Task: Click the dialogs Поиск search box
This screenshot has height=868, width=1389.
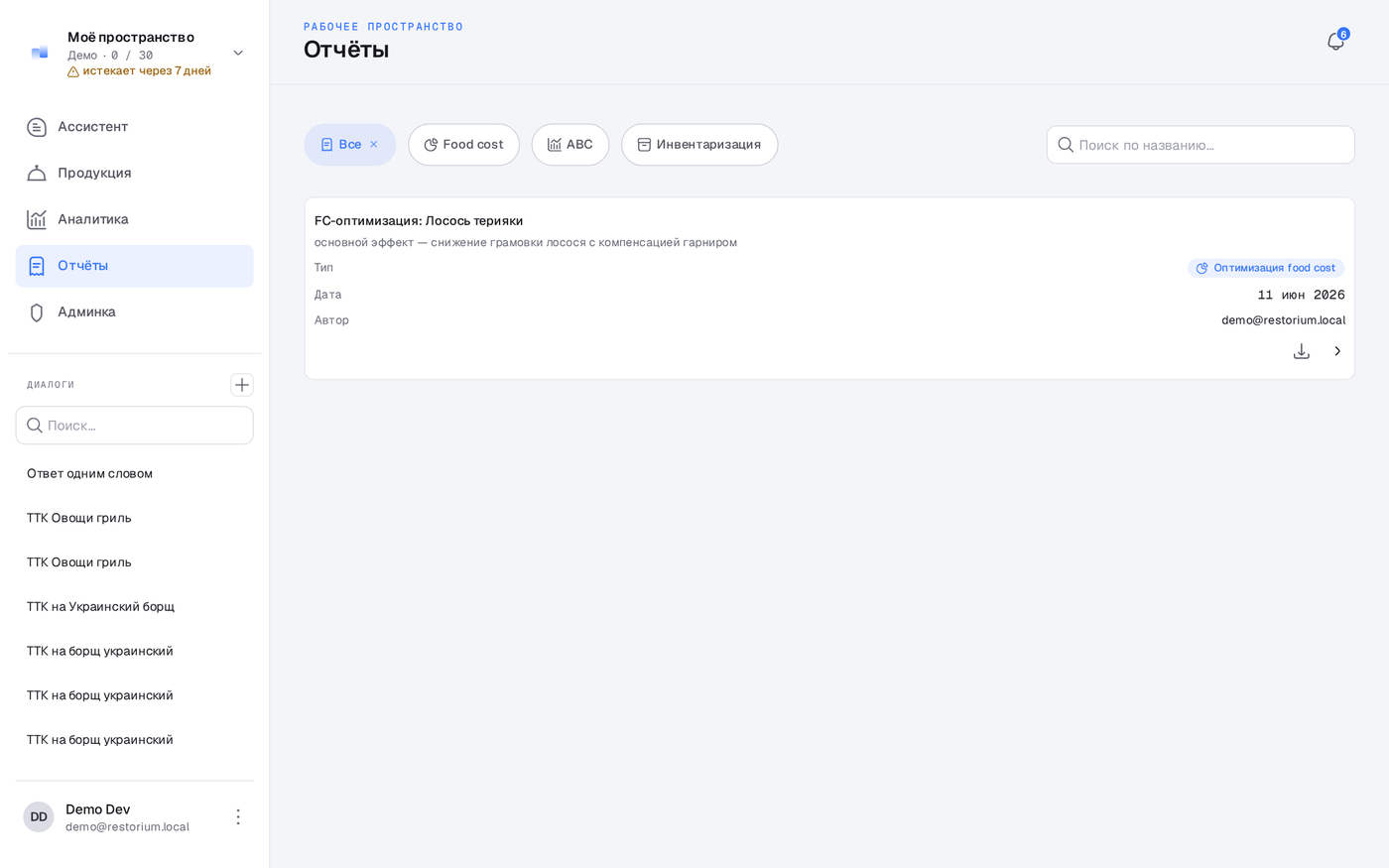Action: (x=134, y=426)
